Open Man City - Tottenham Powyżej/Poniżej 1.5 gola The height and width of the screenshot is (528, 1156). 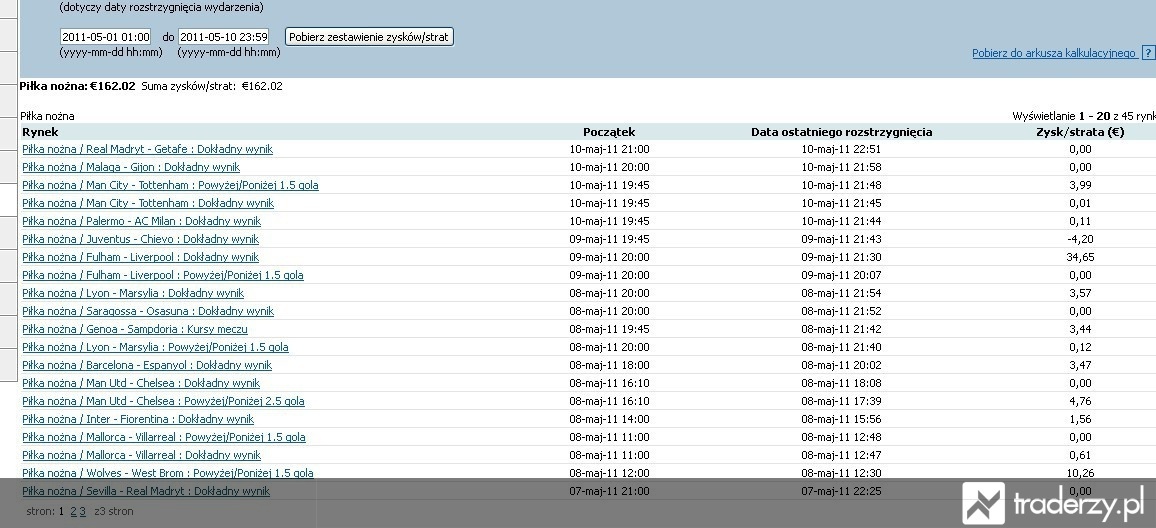pyautogui.click(x=170, y=185)
